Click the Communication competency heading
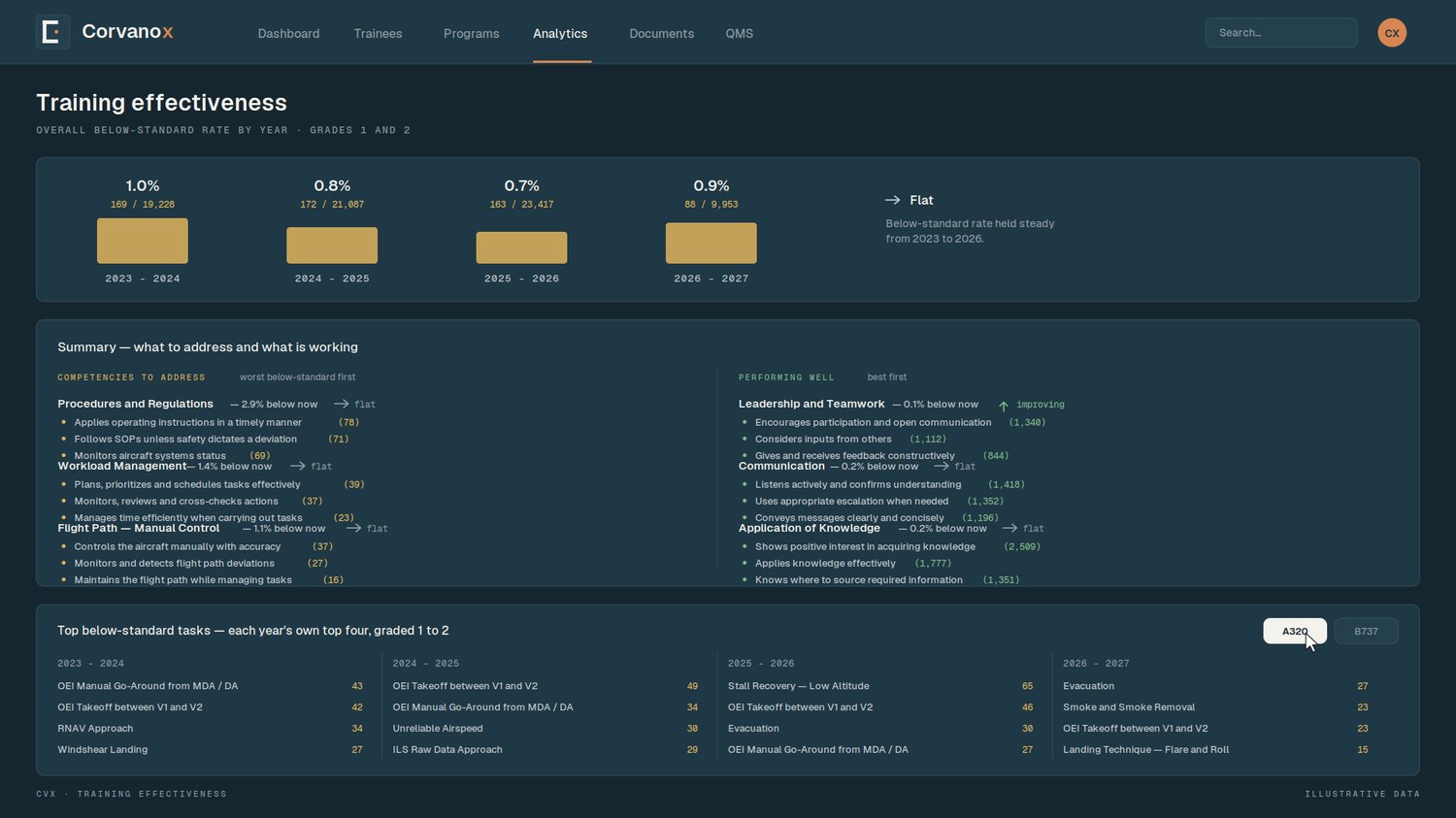The height and width of the screenshot is (818, 1456). [781, 466]
